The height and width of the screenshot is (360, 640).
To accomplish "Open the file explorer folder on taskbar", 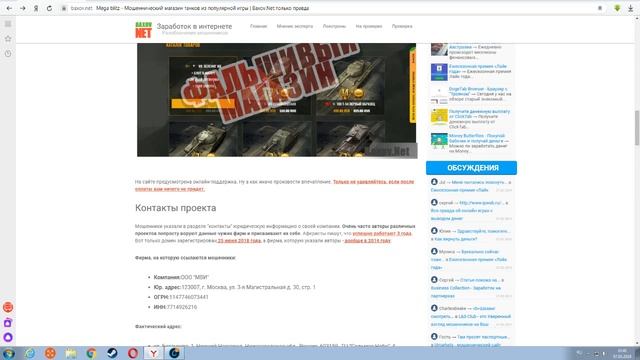I will tap(71, 353).
